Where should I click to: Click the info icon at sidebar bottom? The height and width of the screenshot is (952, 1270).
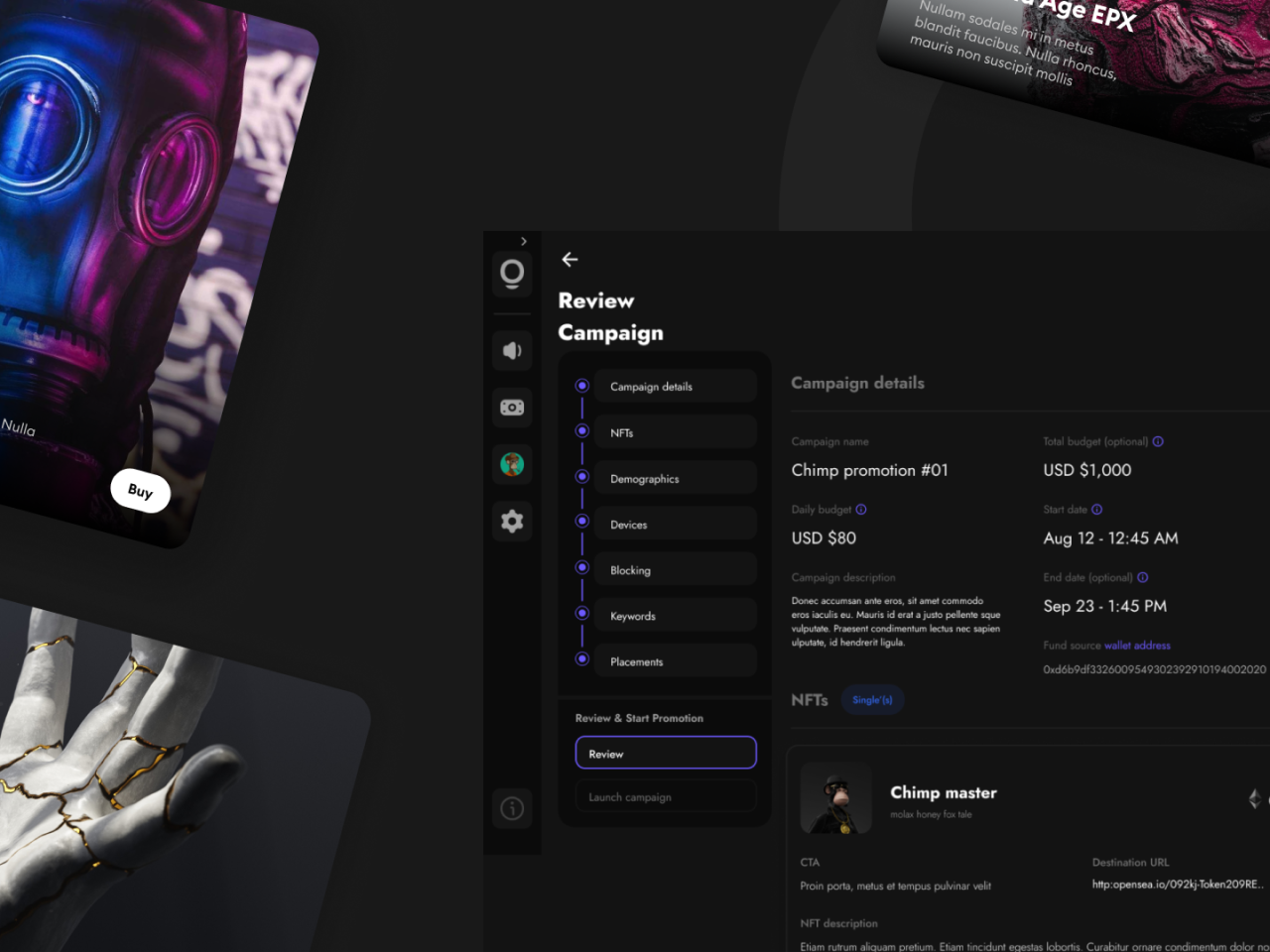[512, 808]
